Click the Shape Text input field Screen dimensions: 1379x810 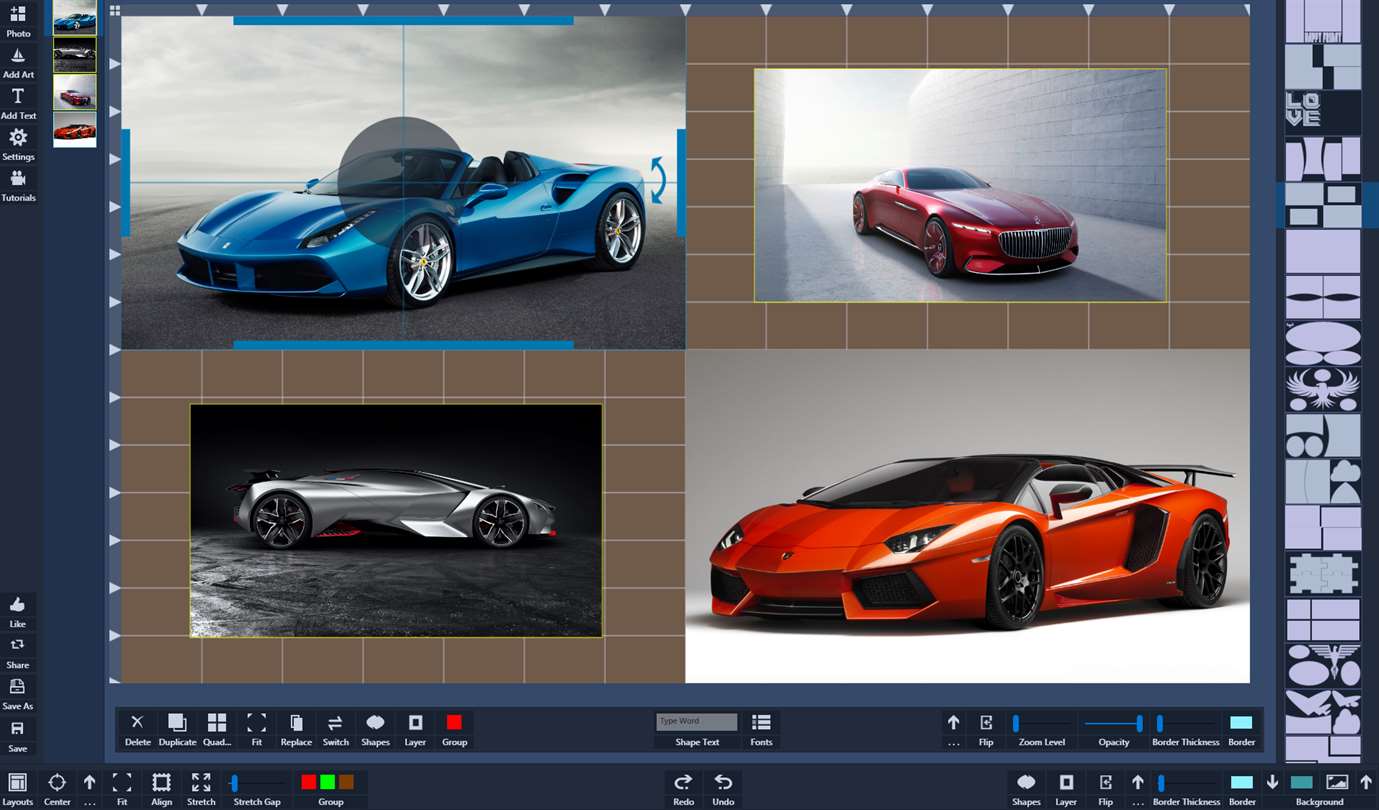(697, 721)
